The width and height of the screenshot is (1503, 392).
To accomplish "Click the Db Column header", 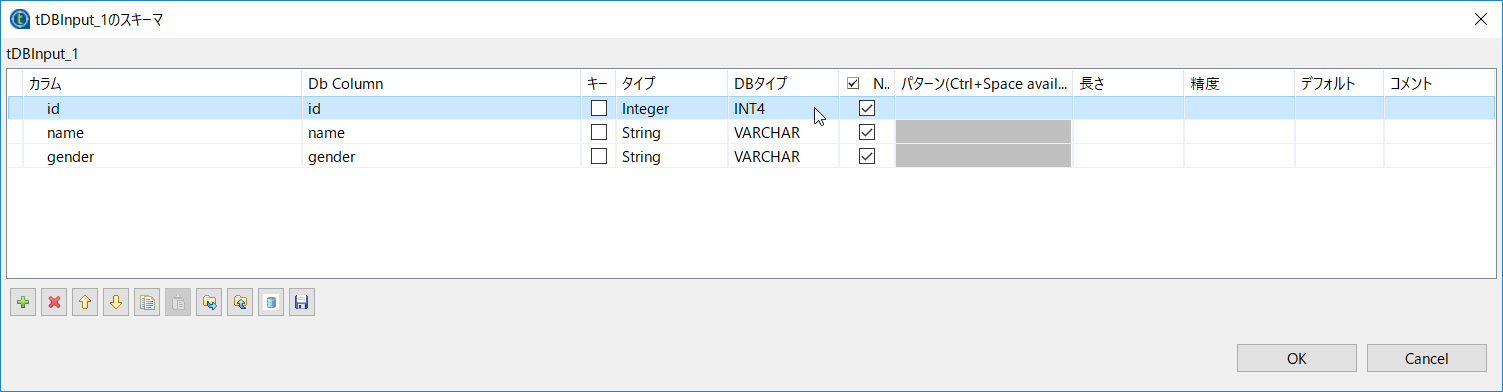I will [441, 84].
